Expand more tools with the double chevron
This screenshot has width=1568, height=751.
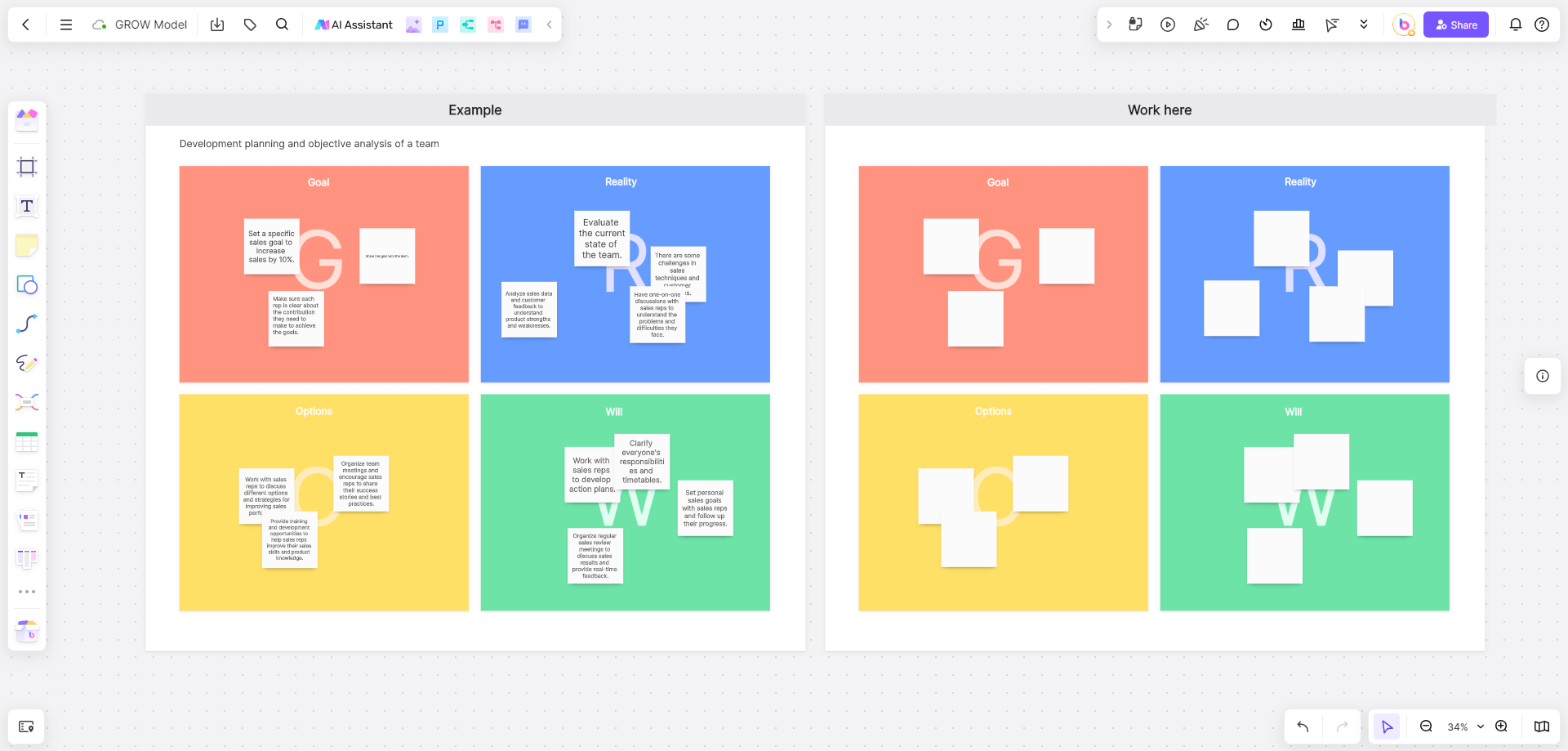click(1364, 25)
